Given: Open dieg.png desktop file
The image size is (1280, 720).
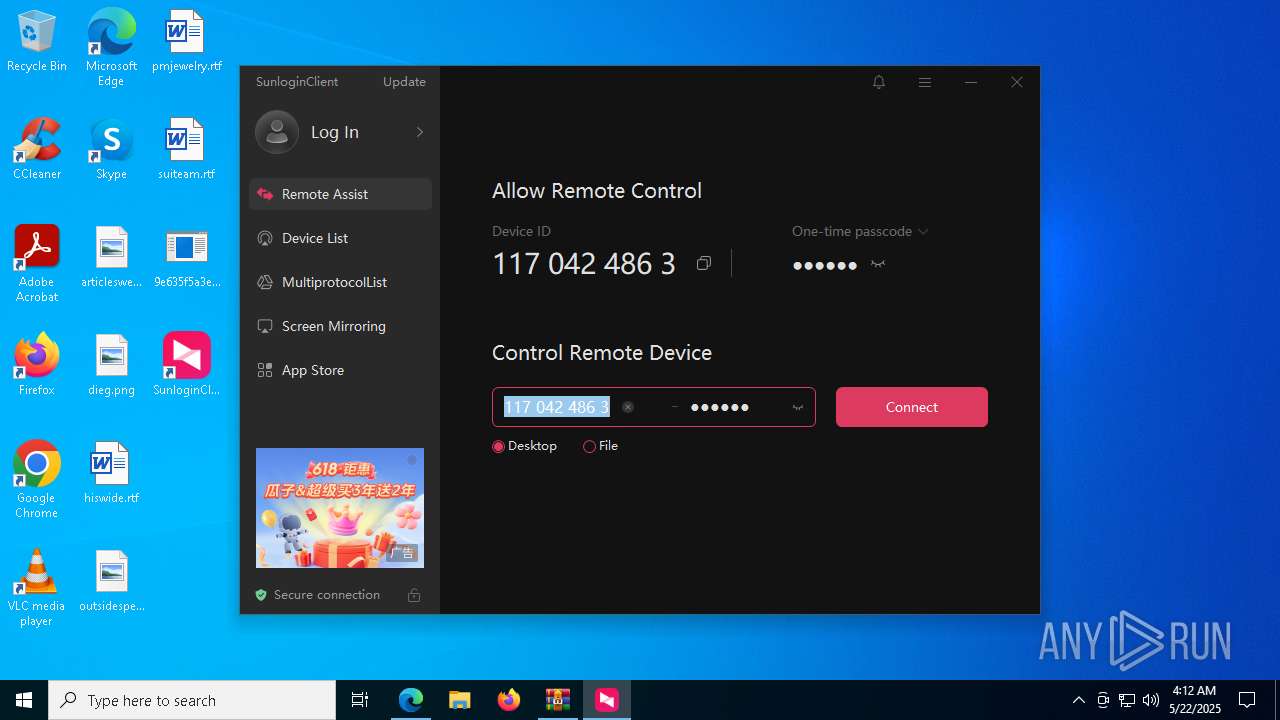Looking at the screenshot, I should click(x=111, y=365).
